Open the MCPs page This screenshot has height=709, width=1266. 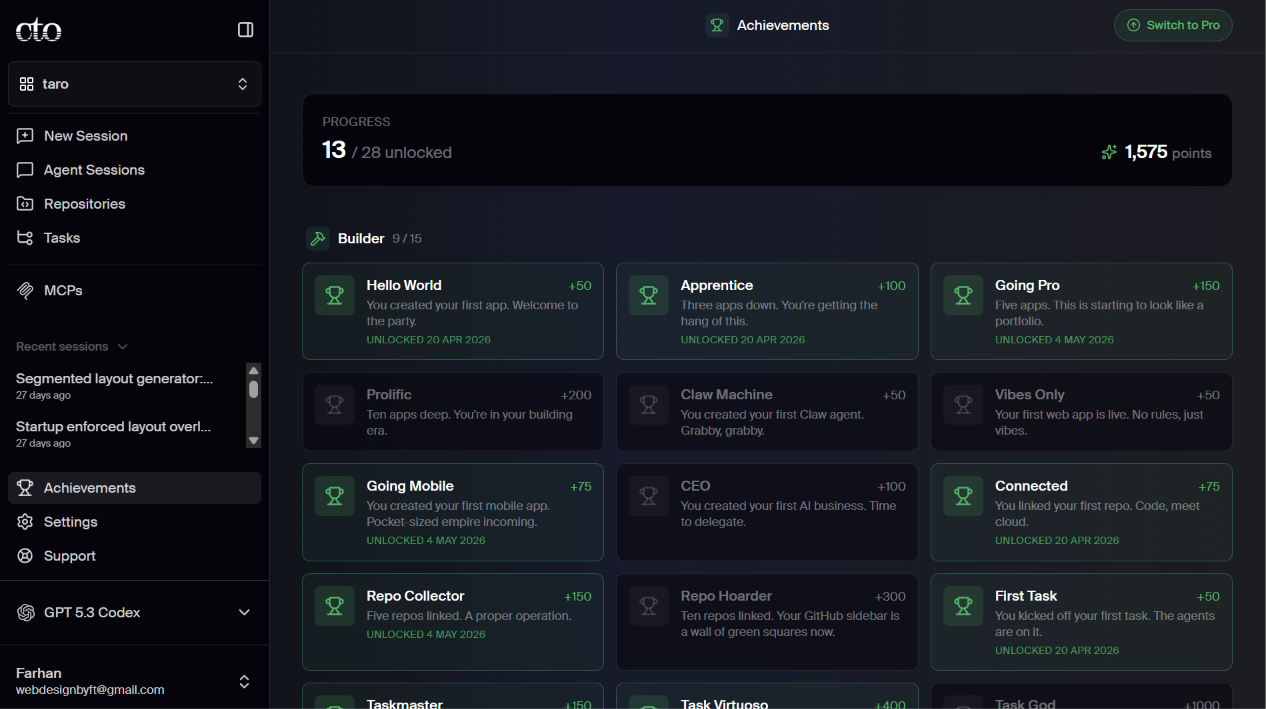[x=134, y=290]
